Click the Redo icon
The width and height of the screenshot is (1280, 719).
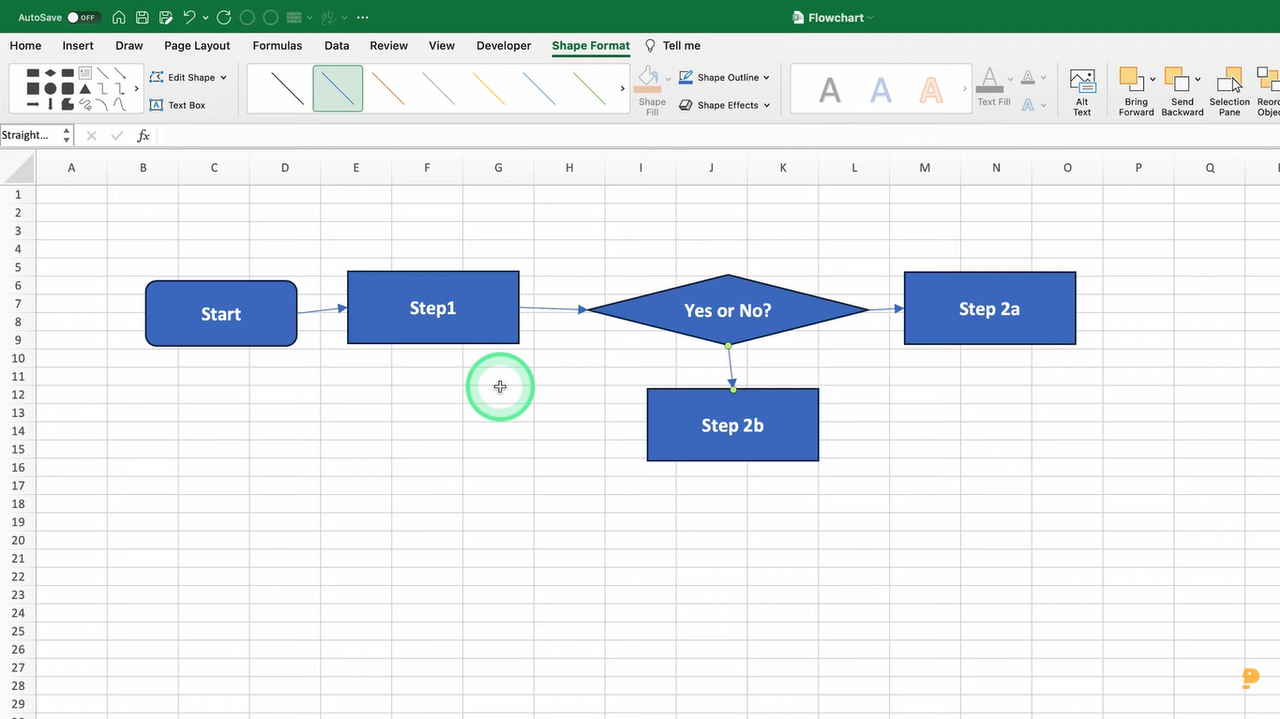[223, 18]
